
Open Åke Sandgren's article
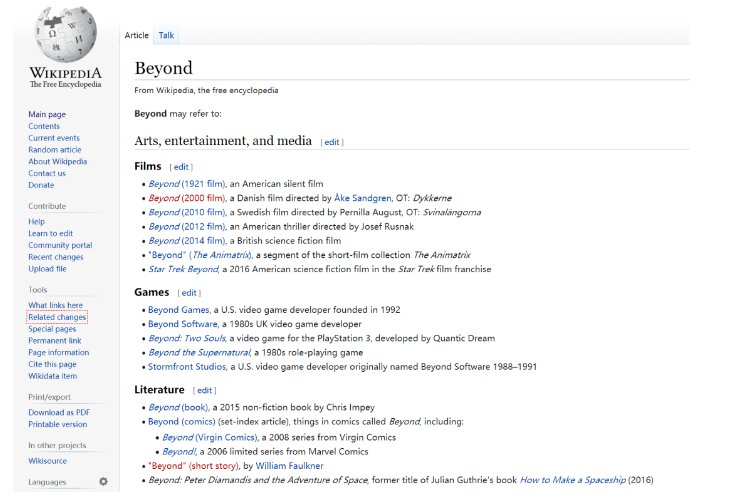[x=363, y=198]
